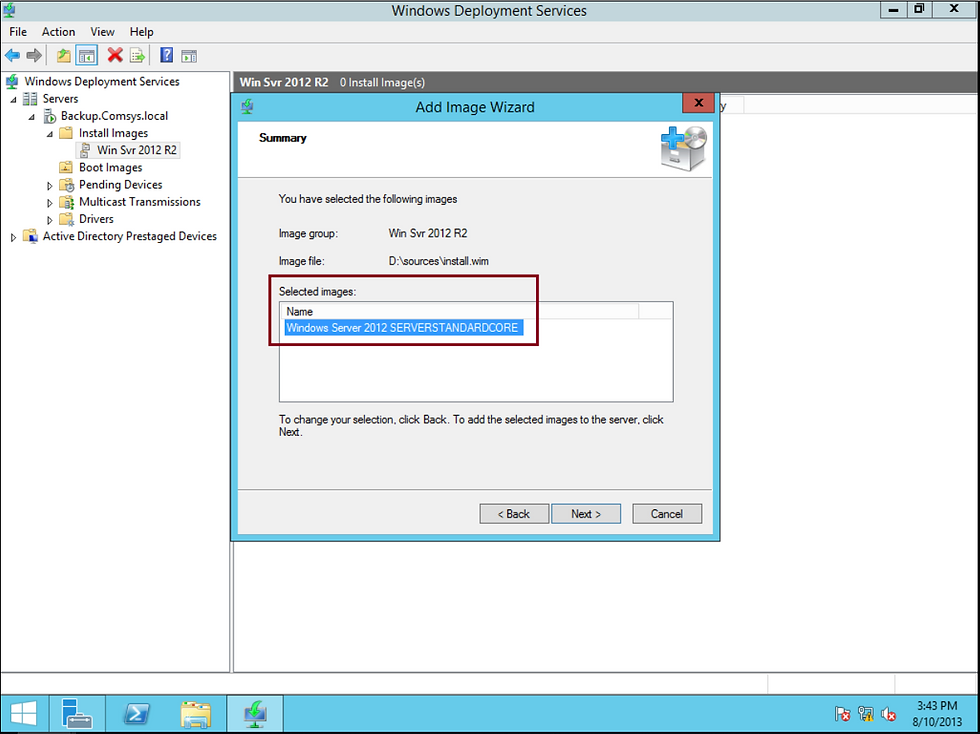980x734 pixels.
Task: Select Pending Devices node
Action: pyautogui.click(x=121, y=184)
